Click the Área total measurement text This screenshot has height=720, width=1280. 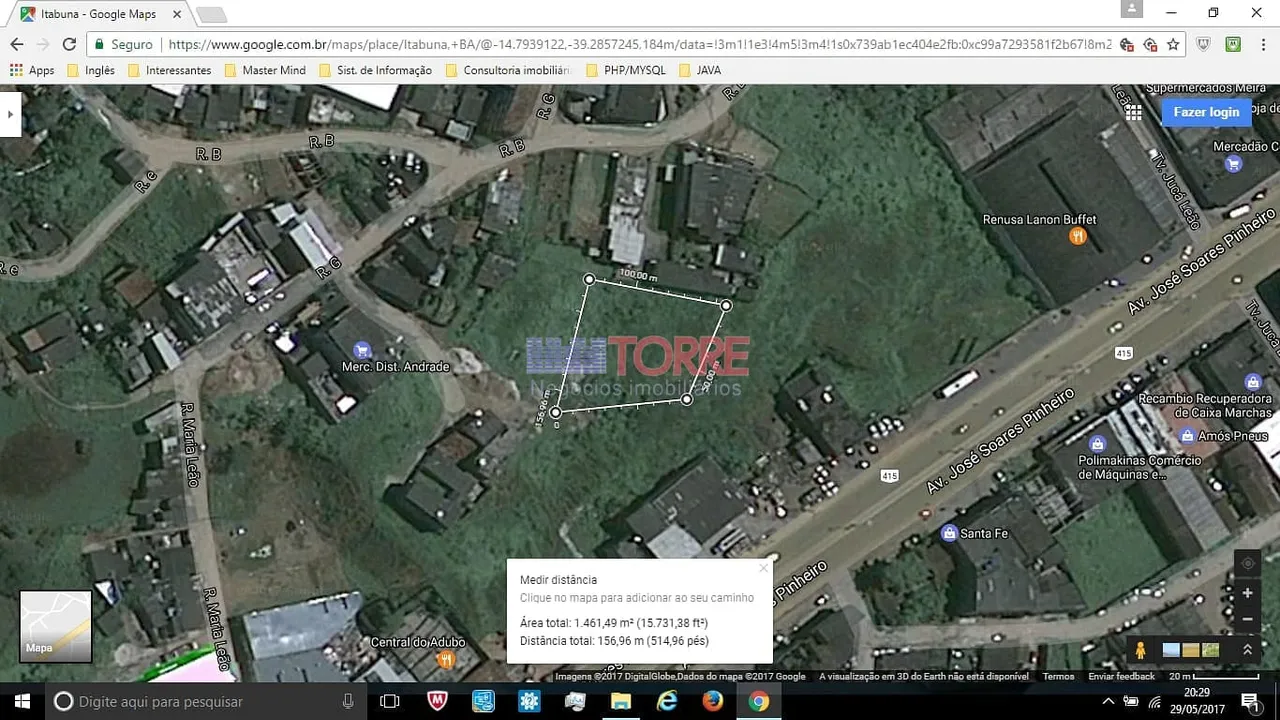[614, 623]
